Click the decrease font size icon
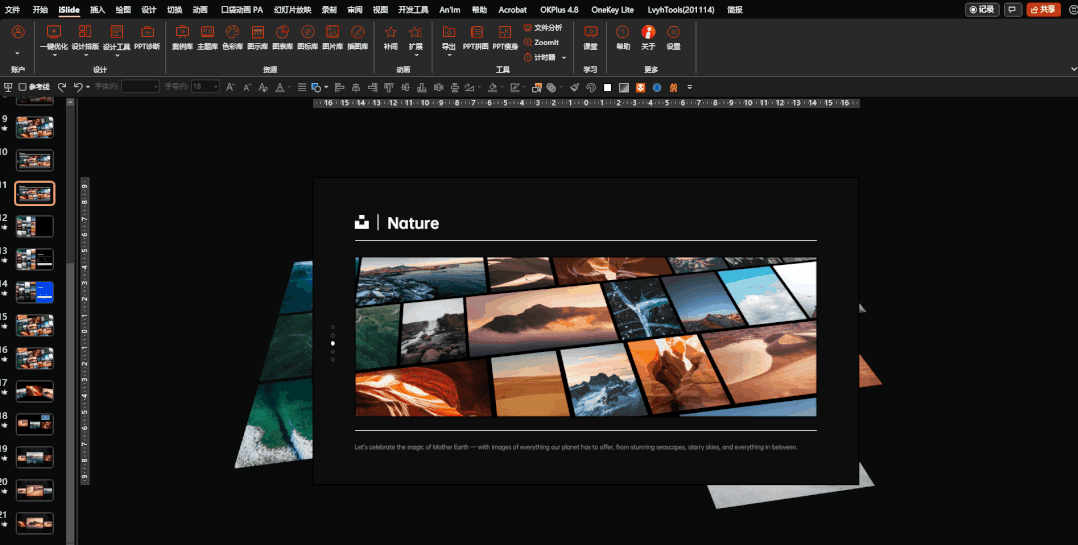 click(247, 87)
